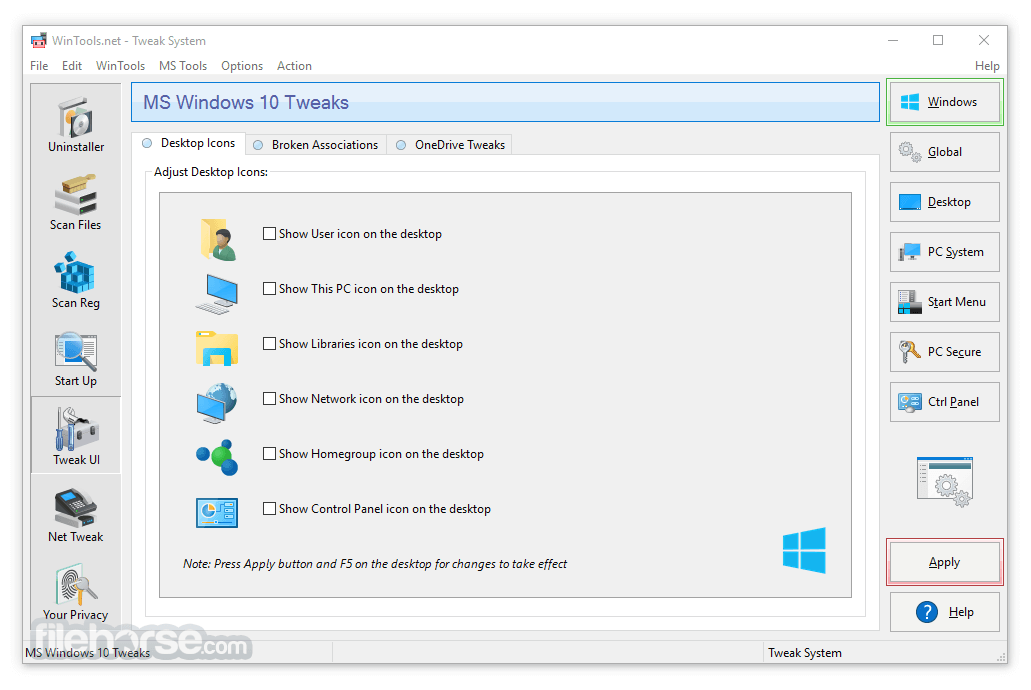Open the Edit menu
The width and height of the screenshot is (1031, 690).
coord(72,66)
